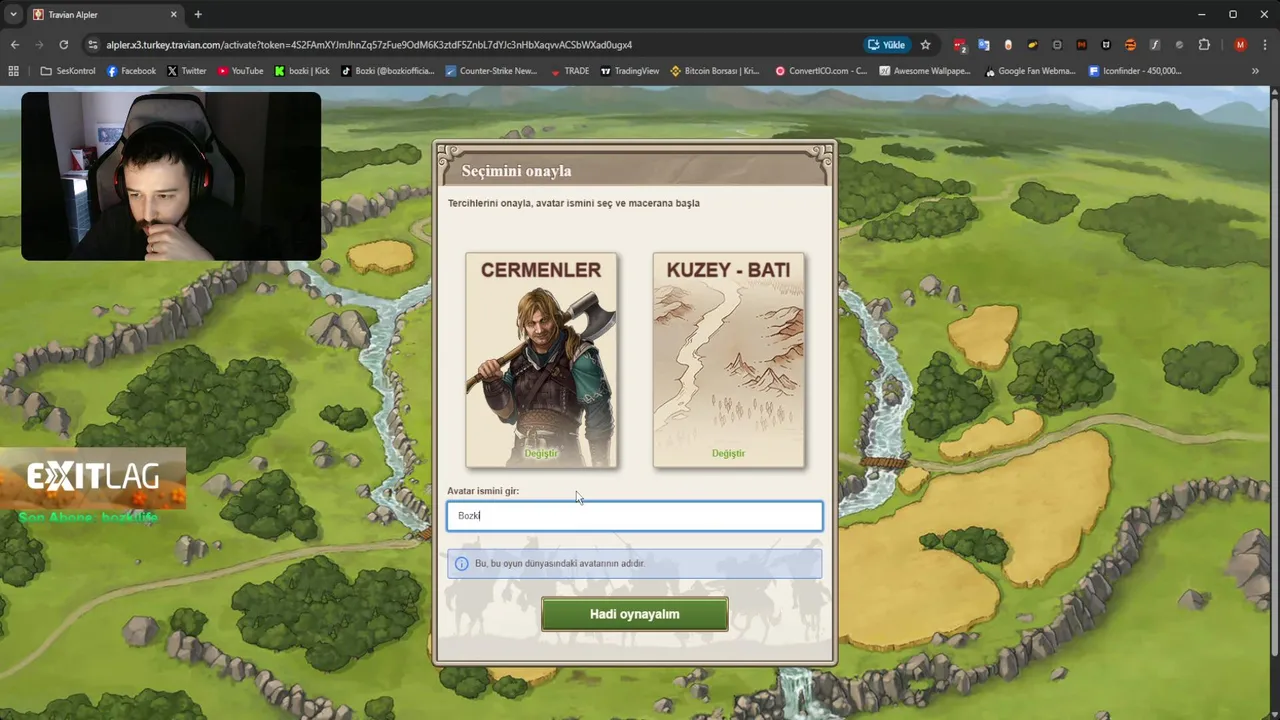The image size is (1280, 720).
Task: Open the script f extension icon
Action: (1155, 45)
